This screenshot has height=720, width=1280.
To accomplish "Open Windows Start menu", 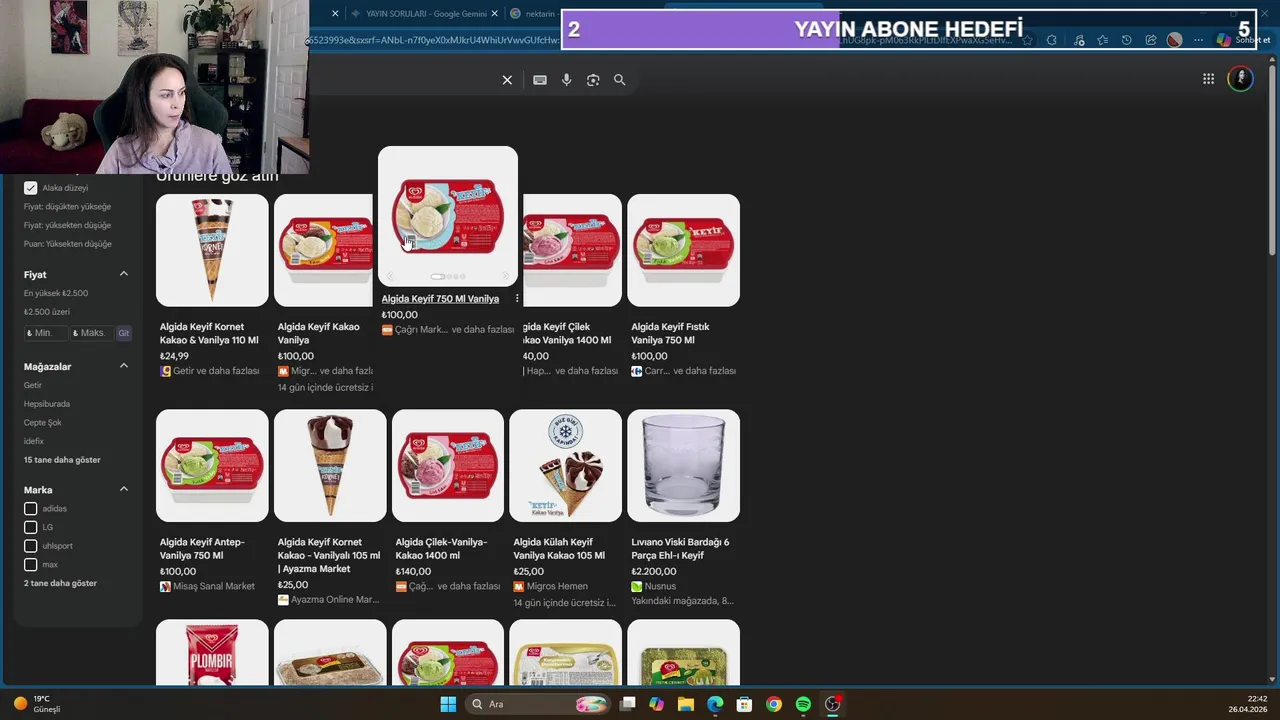I will click(448, 704).
